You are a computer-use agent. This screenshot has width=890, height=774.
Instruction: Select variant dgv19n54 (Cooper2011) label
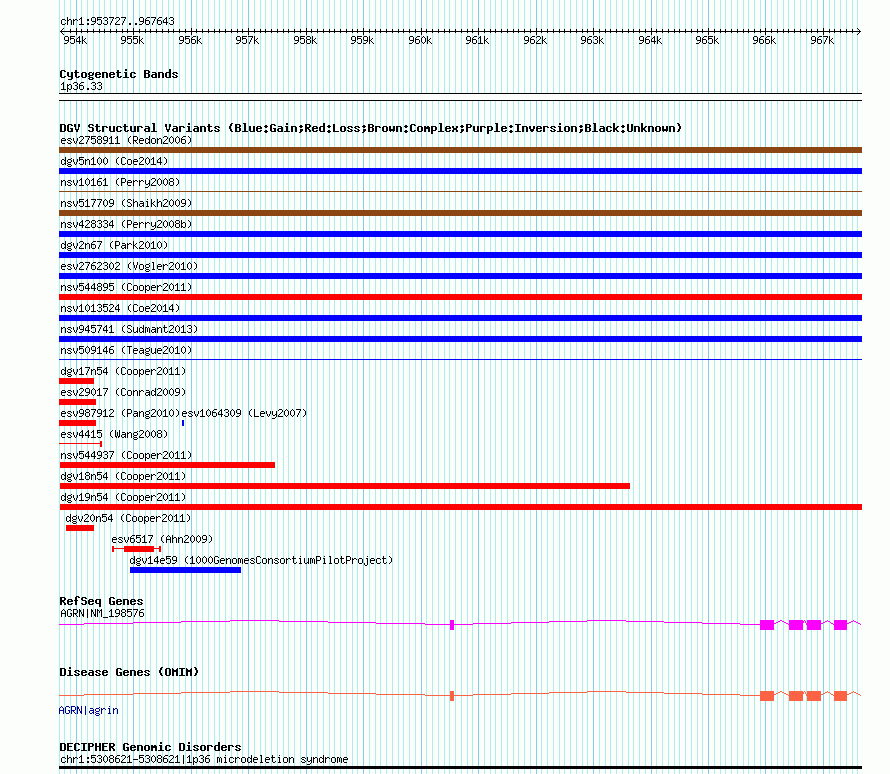point(123,497)
